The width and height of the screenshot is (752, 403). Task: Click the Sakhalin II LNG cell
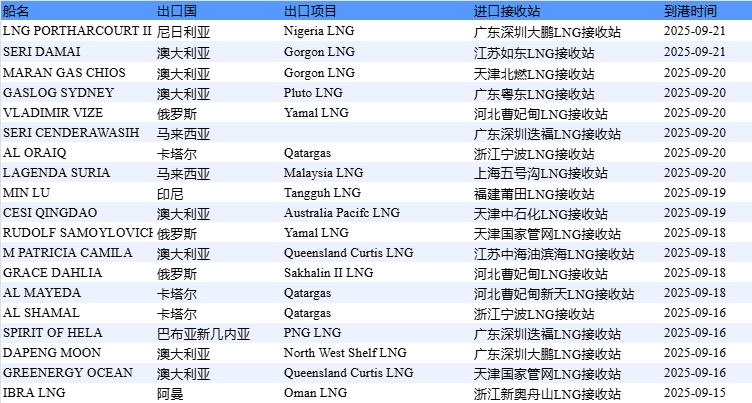[x=329, y=273]
